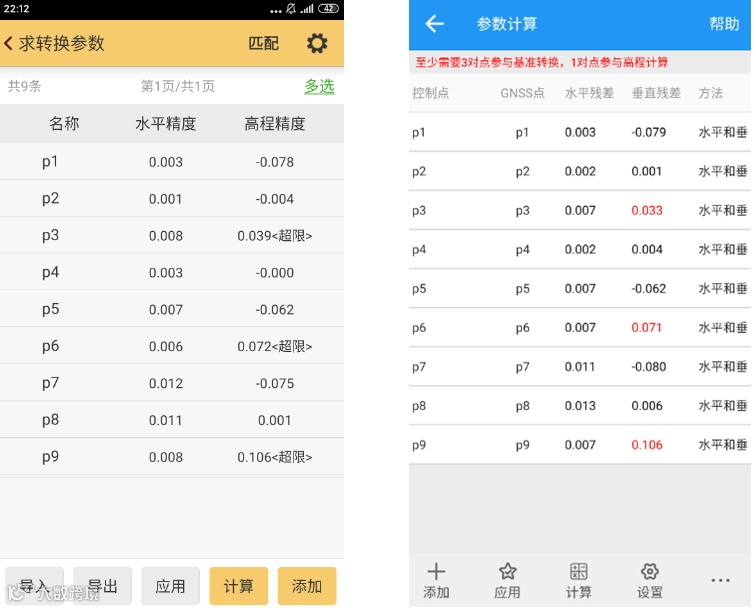Open the more options ellipsis menu
The width and height of the screenshot is (756, 608).
720,581
